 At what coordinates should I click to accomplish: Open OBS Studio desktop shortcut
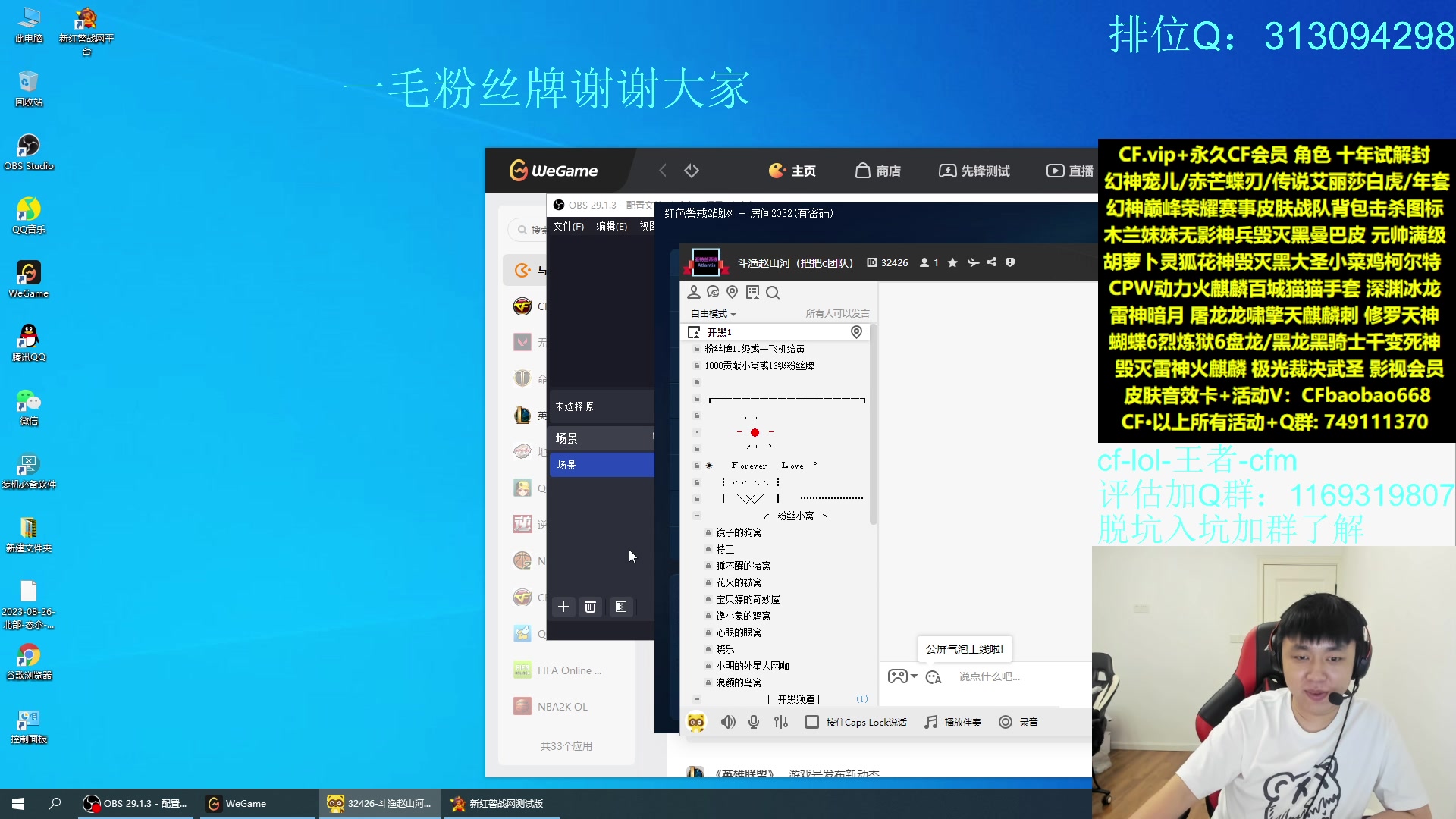pyautogui.click(x=29, y=152)
